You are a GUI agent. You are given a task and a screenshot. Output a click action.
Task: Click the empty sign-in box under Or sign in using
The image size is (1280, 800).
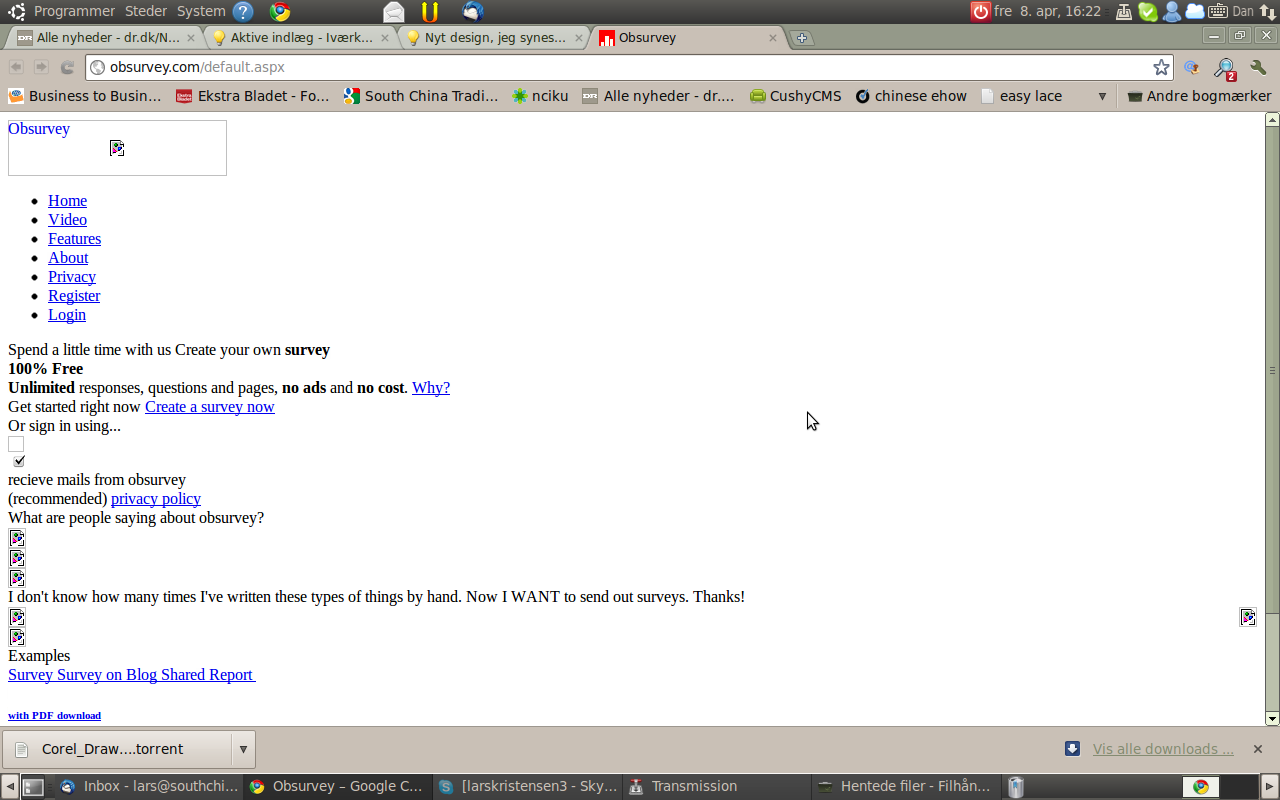click(16, 444)
